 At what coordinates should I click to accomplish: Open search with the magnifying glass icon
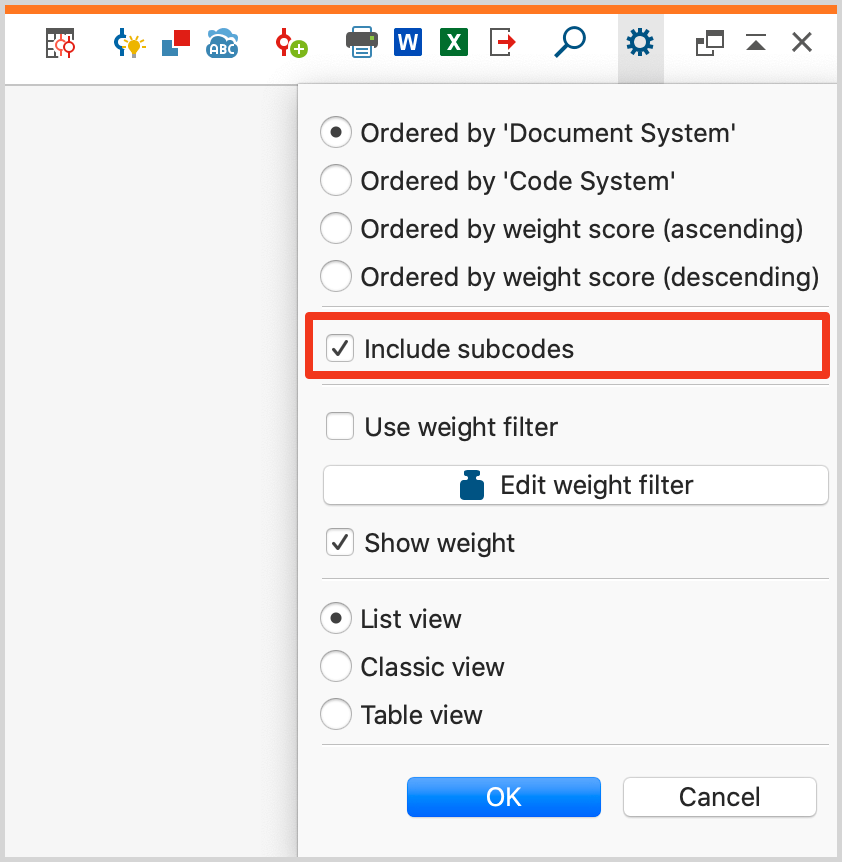coord(569,42)
